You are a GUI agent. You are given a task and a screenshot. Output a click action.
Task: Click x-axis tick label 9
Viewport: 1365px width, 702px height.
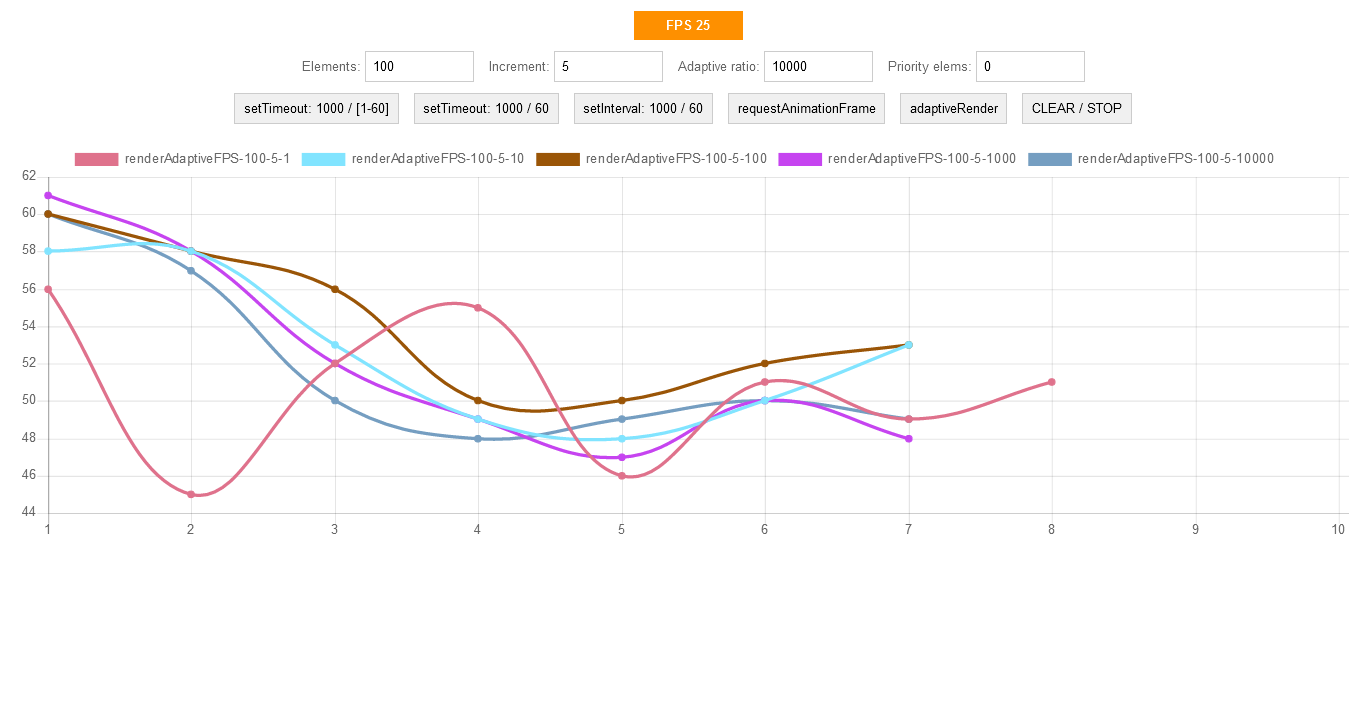[1195, 529]
